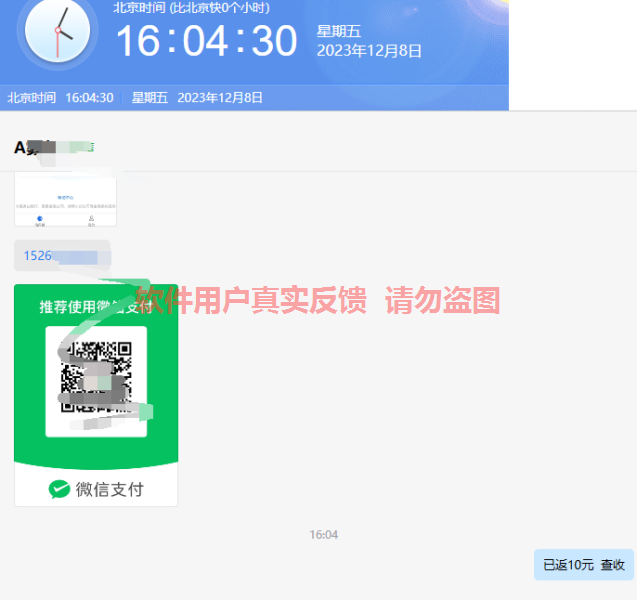Select the 已返10元 message bubble text
Viewport: 637px width, 600px height.
pos(568,565)
